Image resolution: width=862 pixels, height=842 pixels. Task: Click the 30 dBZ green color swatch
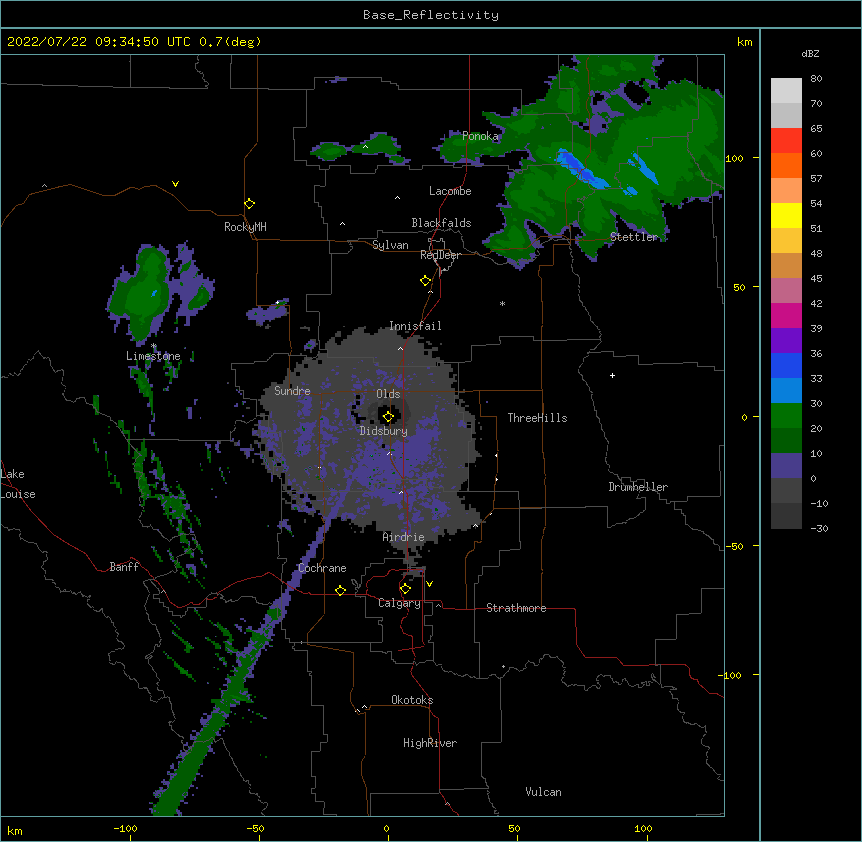click(x=786, y=416)
